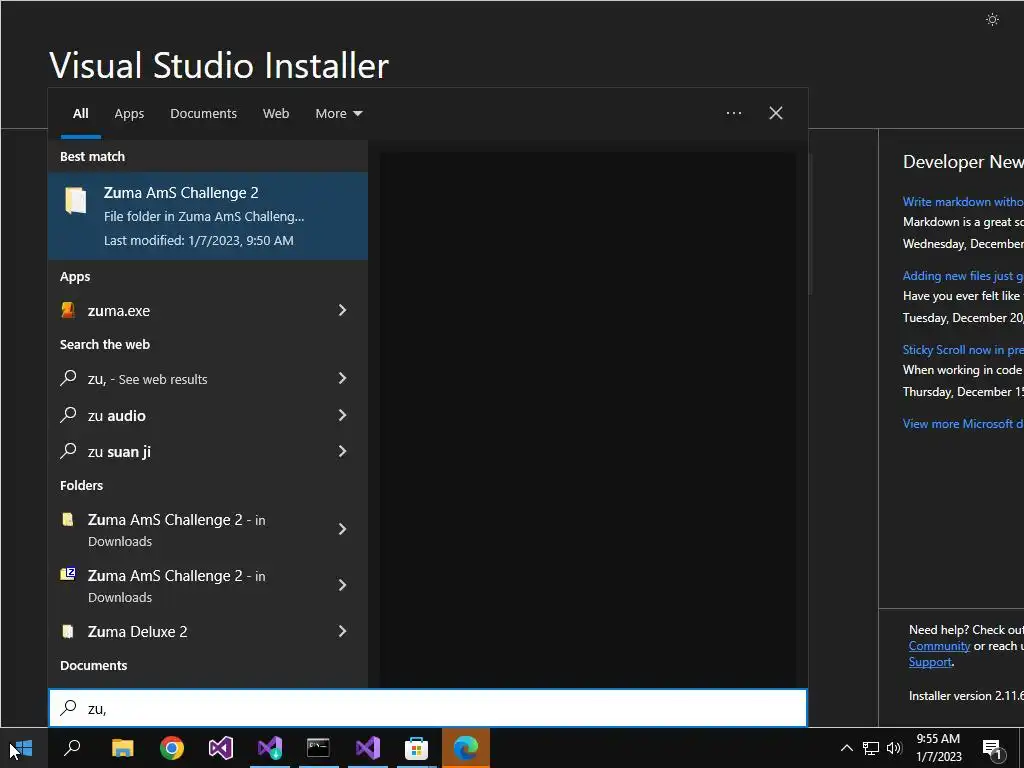
Task: Expand the 'zu,' web results arrow
Action: pos(342,378)
